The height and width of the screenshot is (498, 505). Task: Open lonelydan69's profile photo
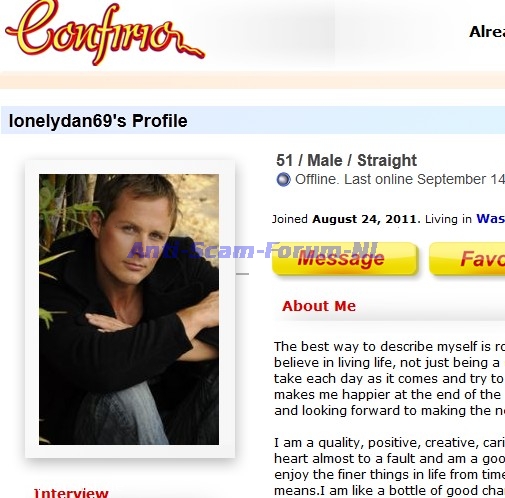pyautogui.click(x=129, y=309)
